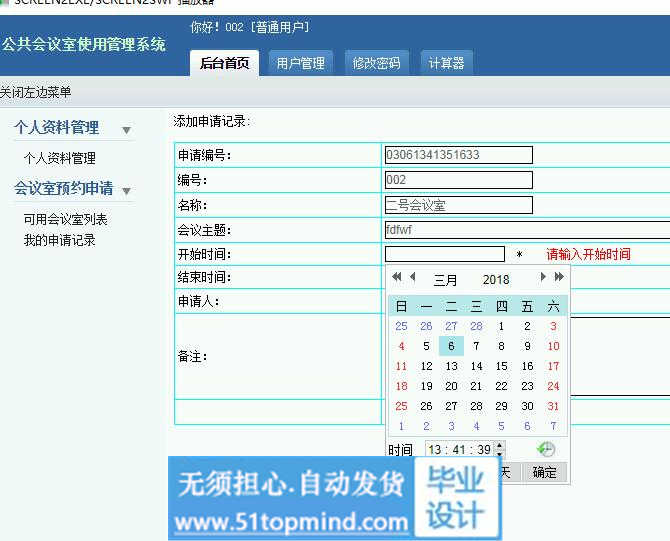The height and width of the screenshot is (541, 670).
Task: Open the 修改密码 tab
Action: [x=376, y=63]
